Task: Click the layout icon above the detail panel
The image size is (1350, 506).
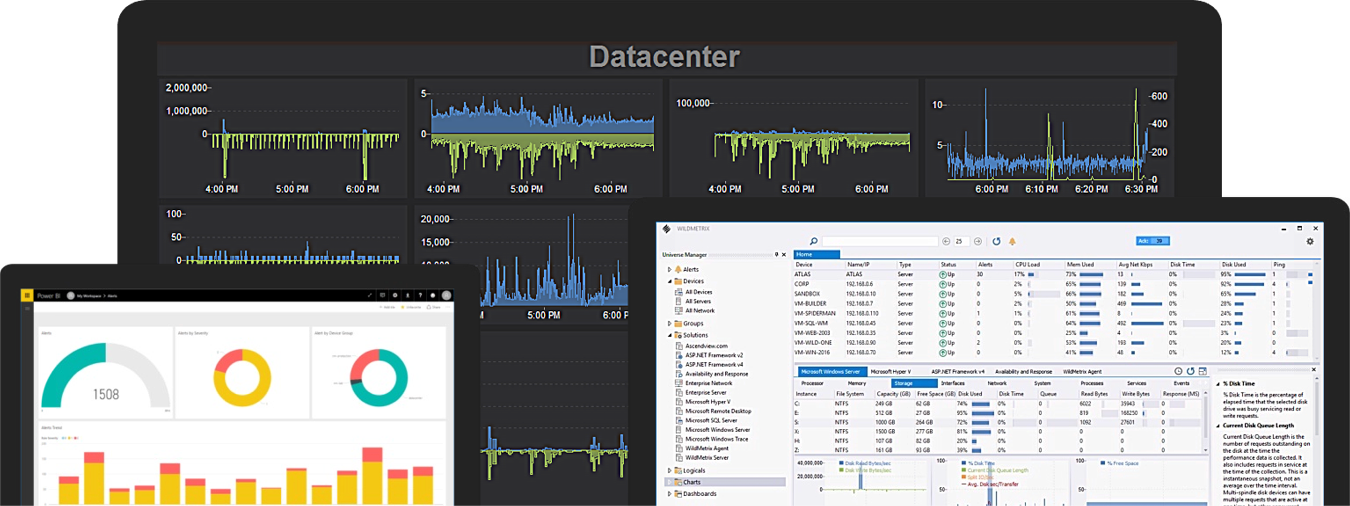Action: [x=1202, y=371]
